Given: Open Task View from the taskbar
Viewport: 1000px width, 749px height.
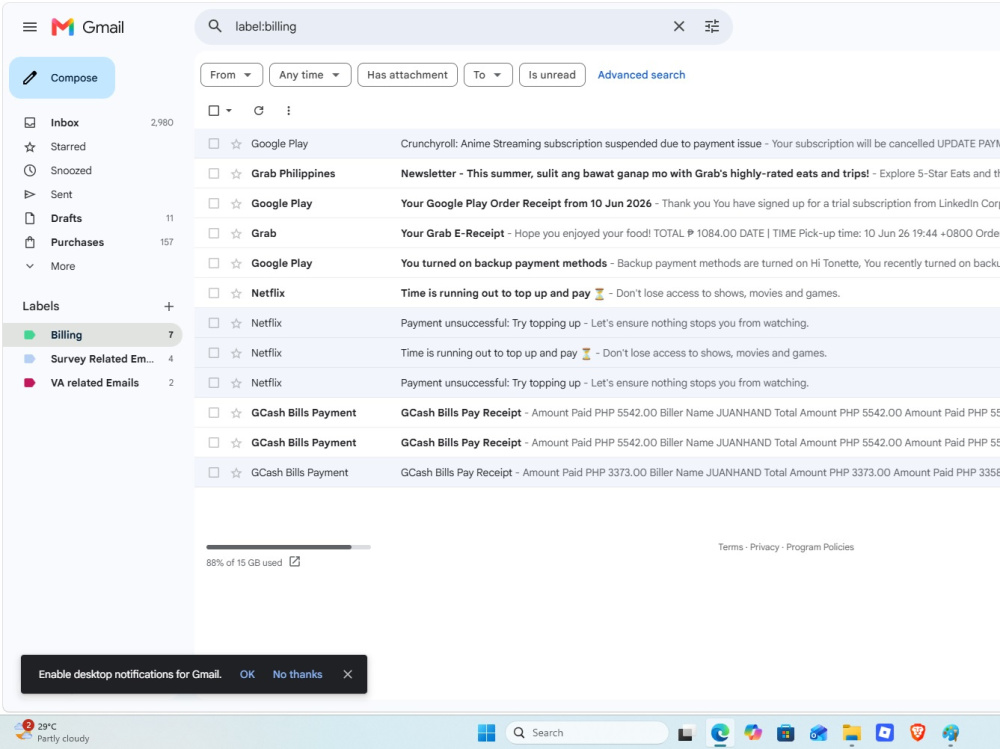Looking at the screenshot, I should click(685, 734).
